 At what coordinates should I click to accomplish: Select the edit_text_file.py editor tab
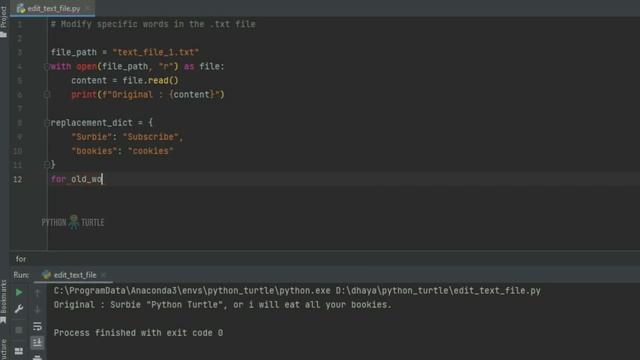(x=53, y=9)
